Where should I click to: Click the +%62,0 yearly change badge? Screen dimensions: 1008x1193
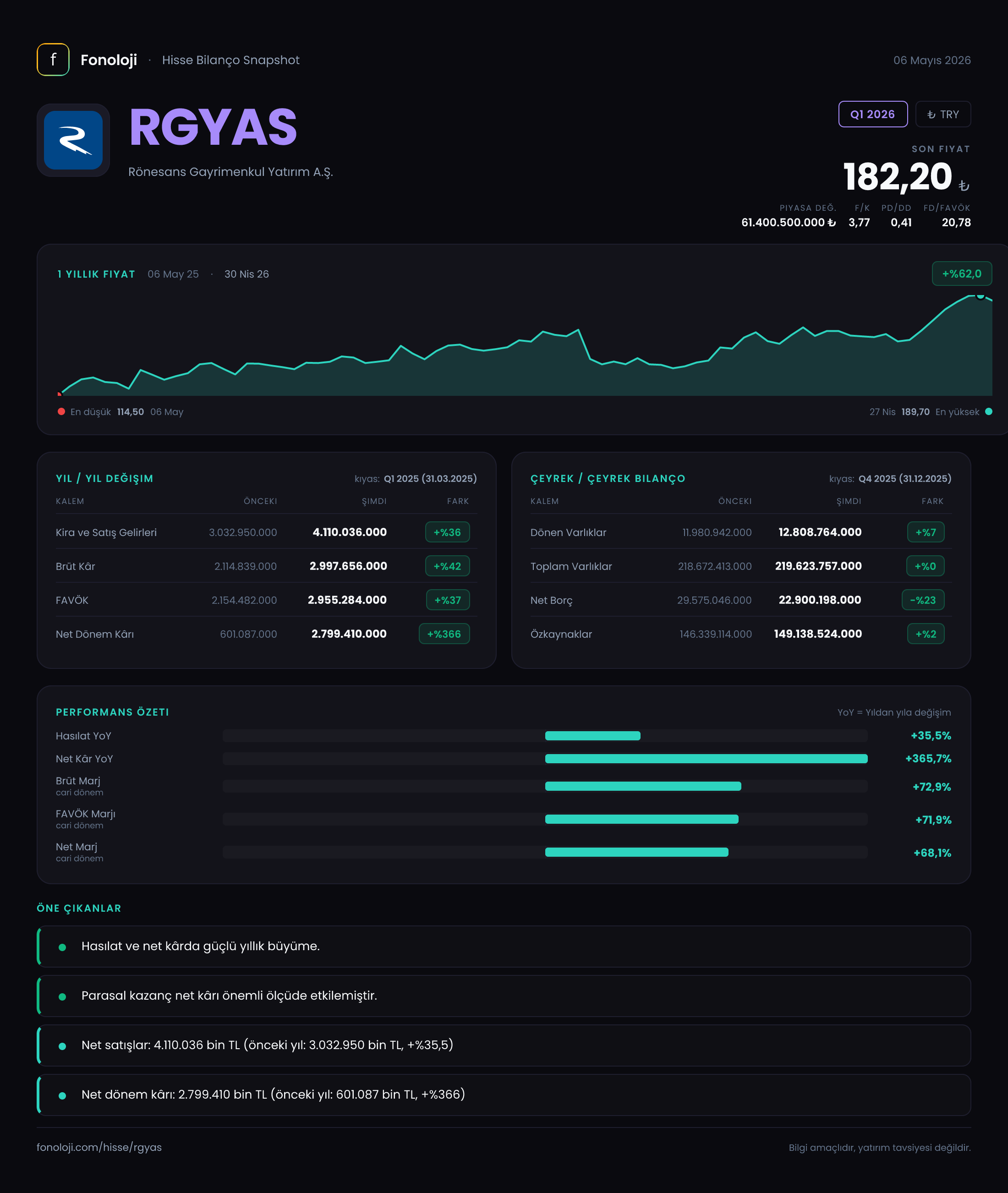962,274
